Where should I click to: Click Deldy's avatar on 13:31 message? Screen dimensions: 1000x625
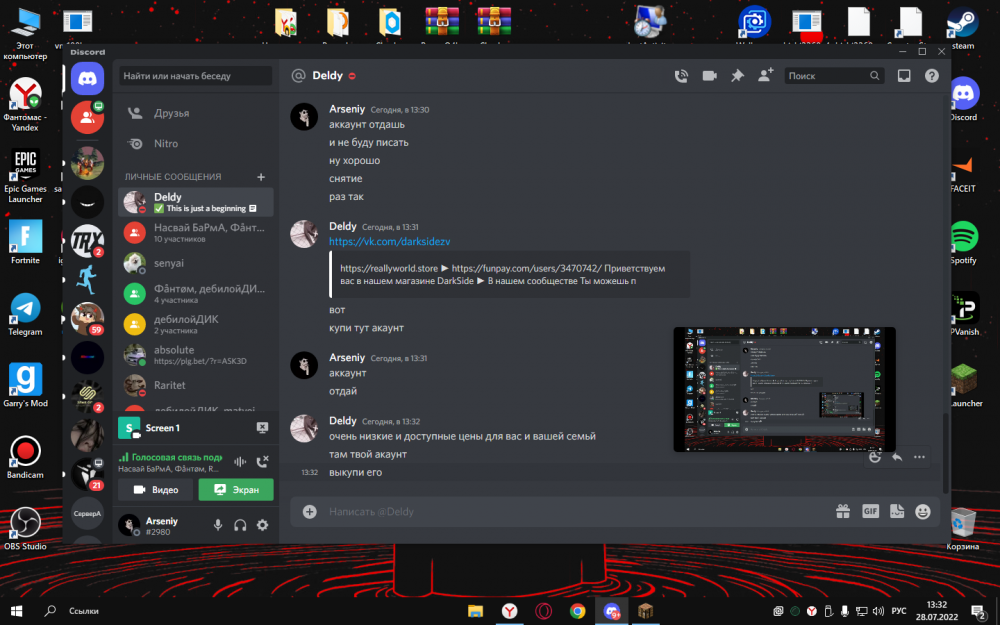(x=304, y=234)
